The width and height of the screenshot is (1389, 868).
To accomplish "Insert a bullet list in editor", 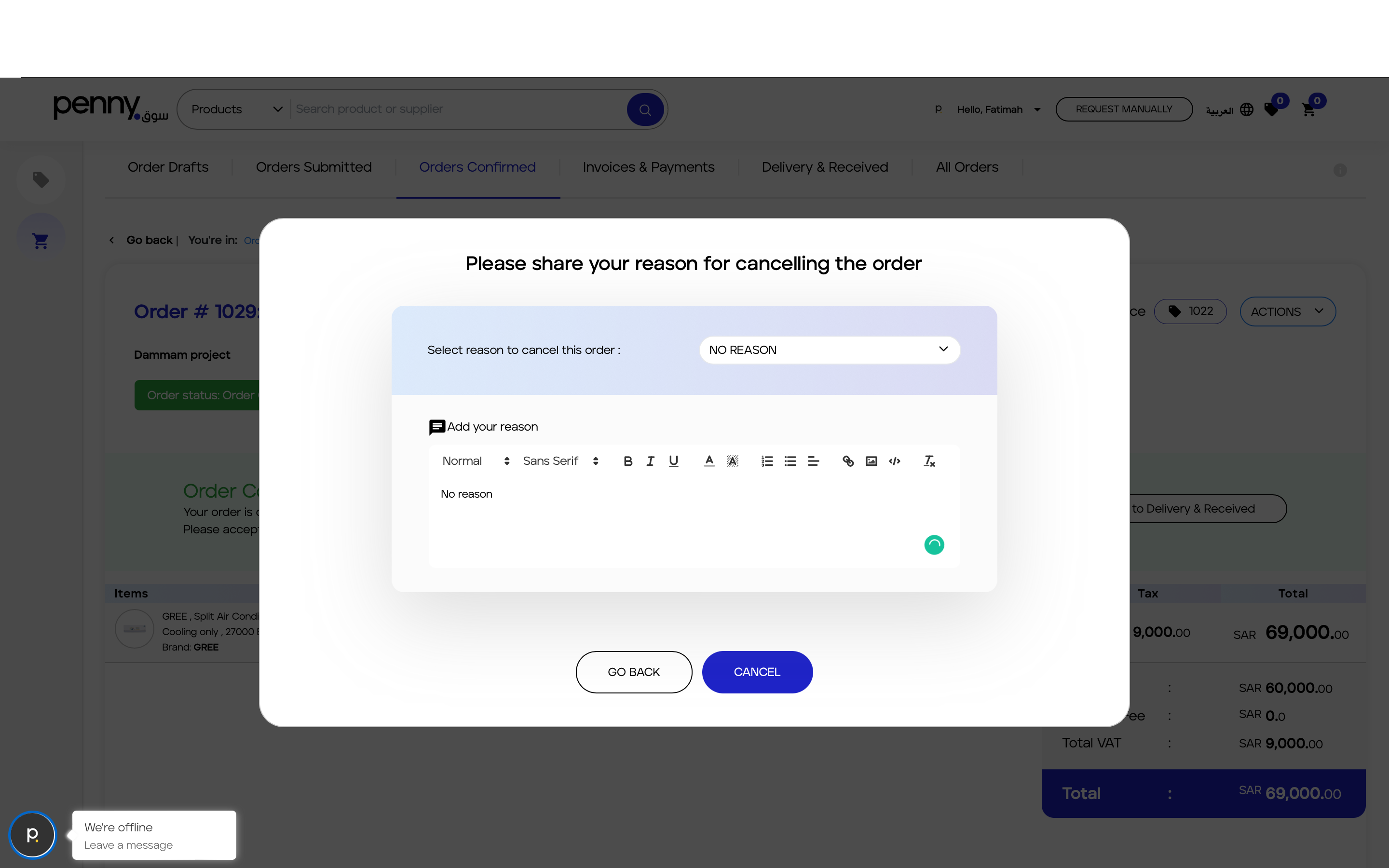I will [x=790, y=461].
